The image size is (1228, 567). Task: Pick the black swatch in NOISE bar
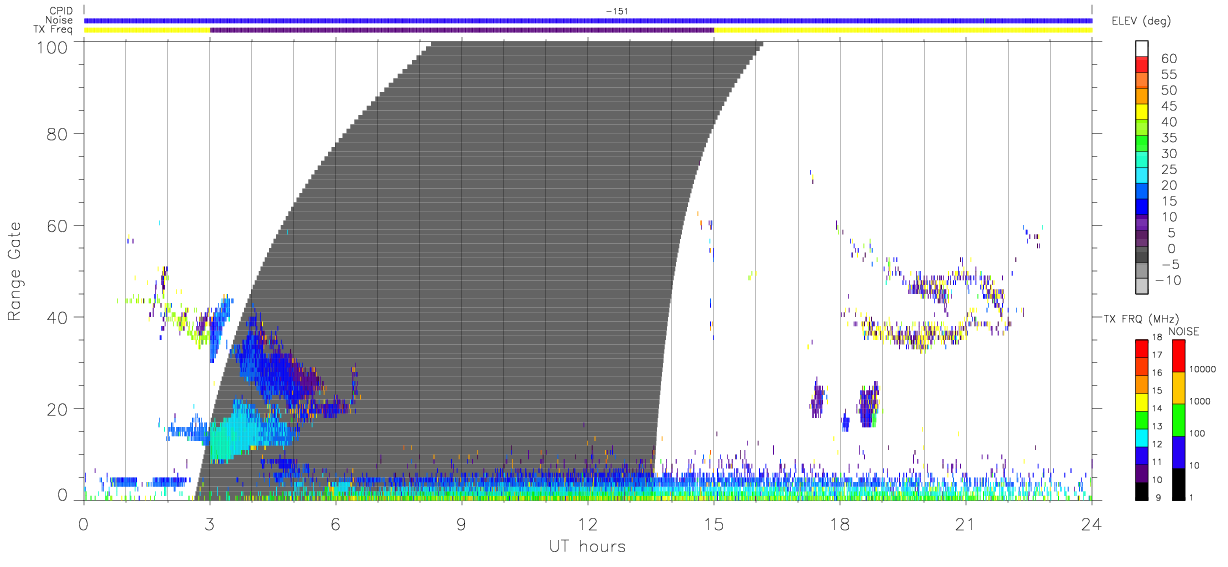(1179, 484)
